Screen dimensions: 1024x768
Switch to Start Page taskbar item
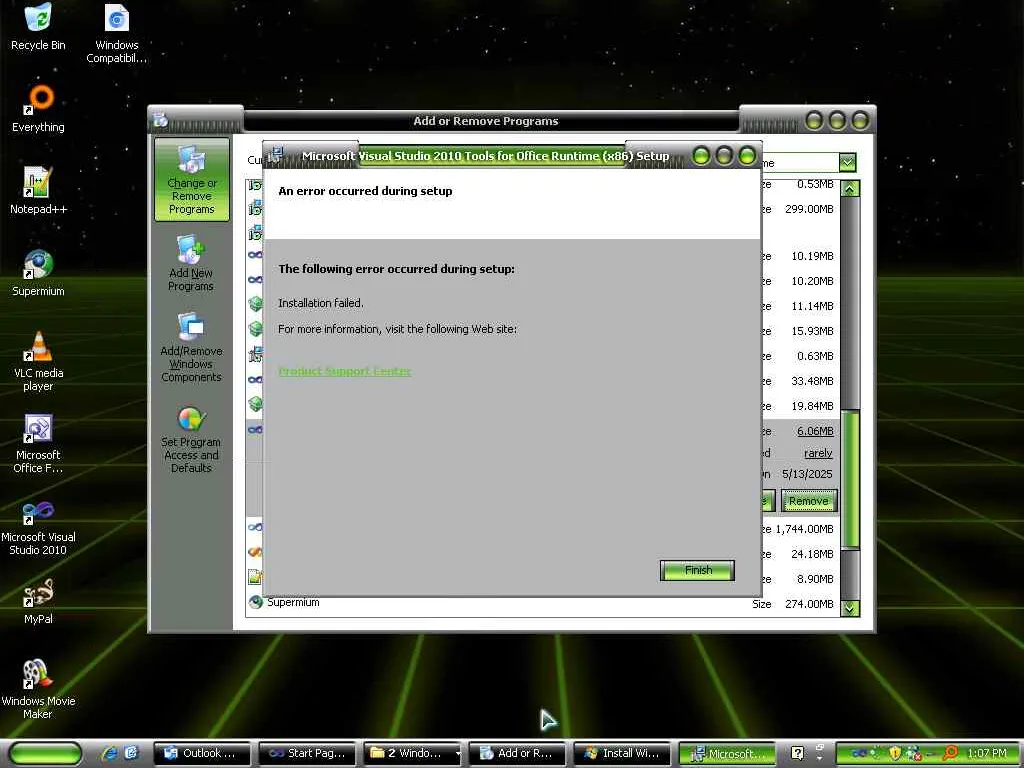[x=307, y=753]
